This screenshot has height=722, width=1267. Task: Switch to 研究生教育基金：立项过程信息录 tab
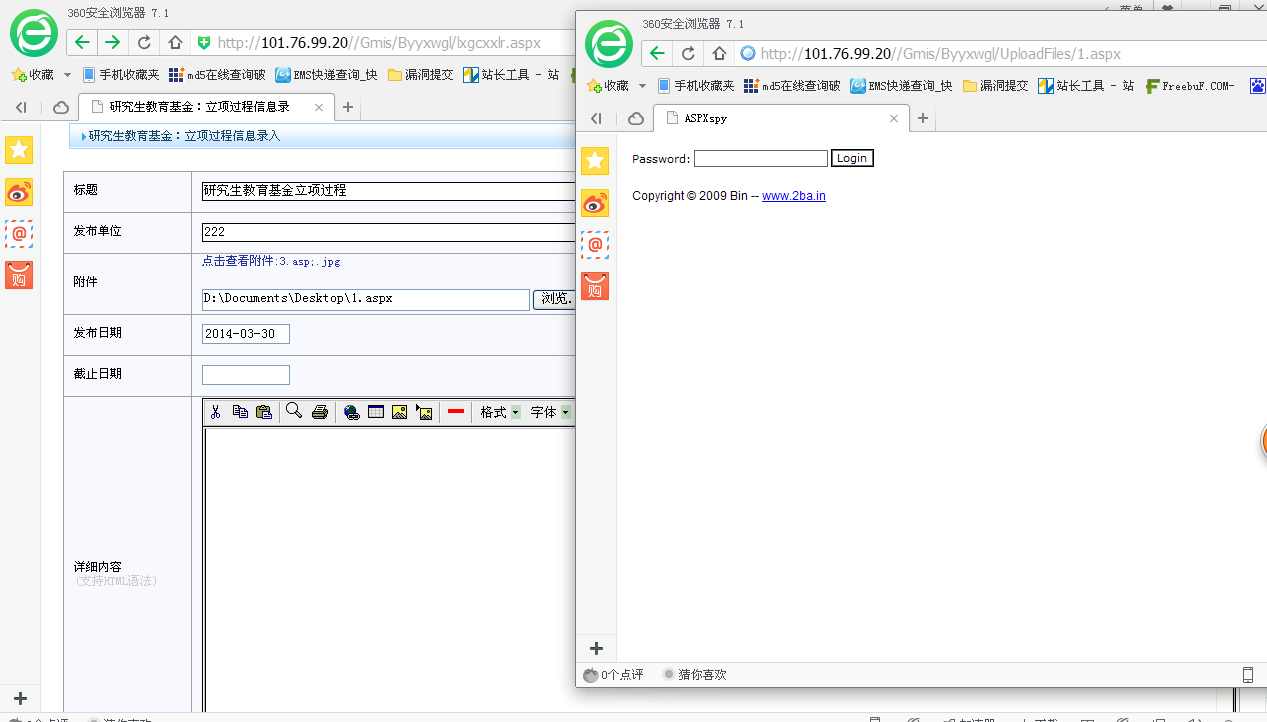206,107
